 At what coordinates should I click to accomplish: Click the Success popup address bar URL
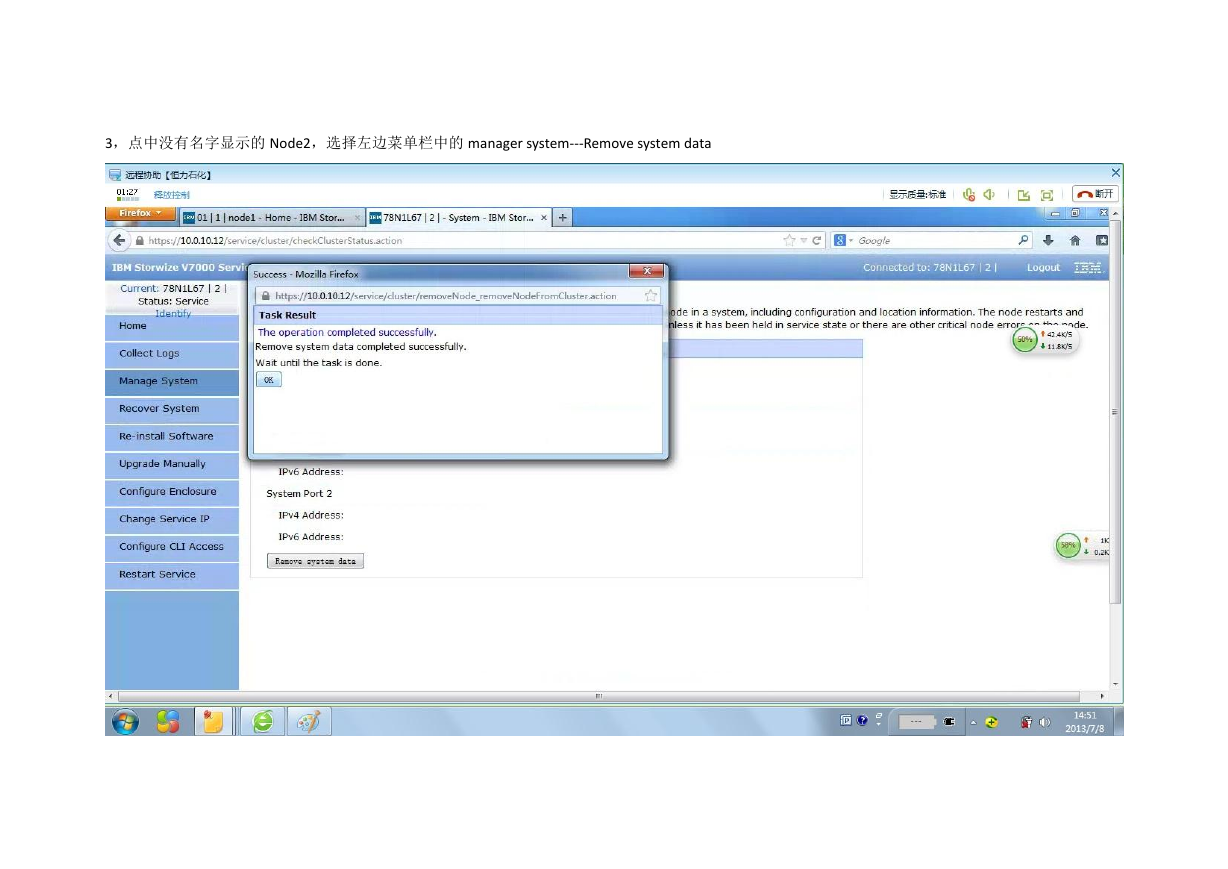[446, 296]
